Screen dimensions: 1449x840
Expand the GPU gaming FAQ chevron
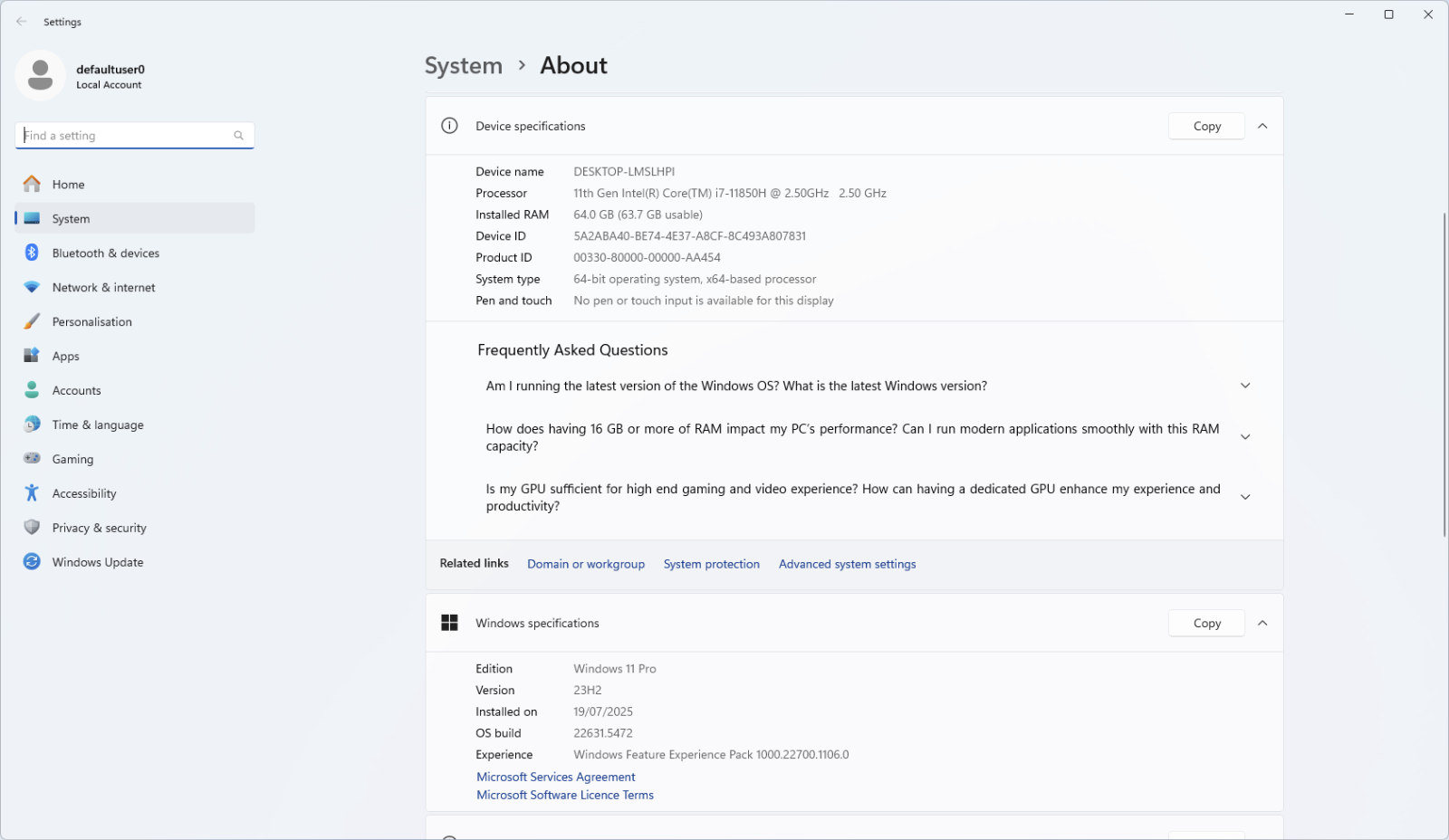tap(1245, 497)
